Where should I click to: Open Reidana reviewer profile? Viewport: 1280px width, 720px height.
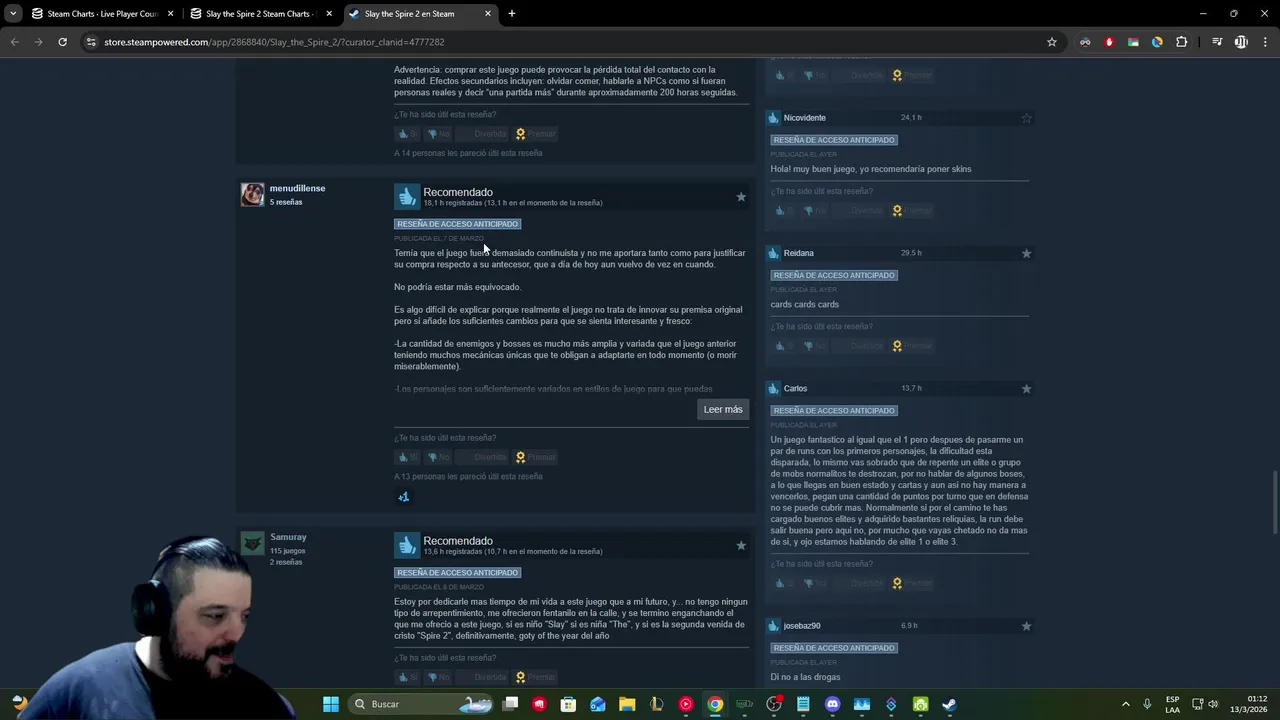pyautogui.click(x=798, y=253)
